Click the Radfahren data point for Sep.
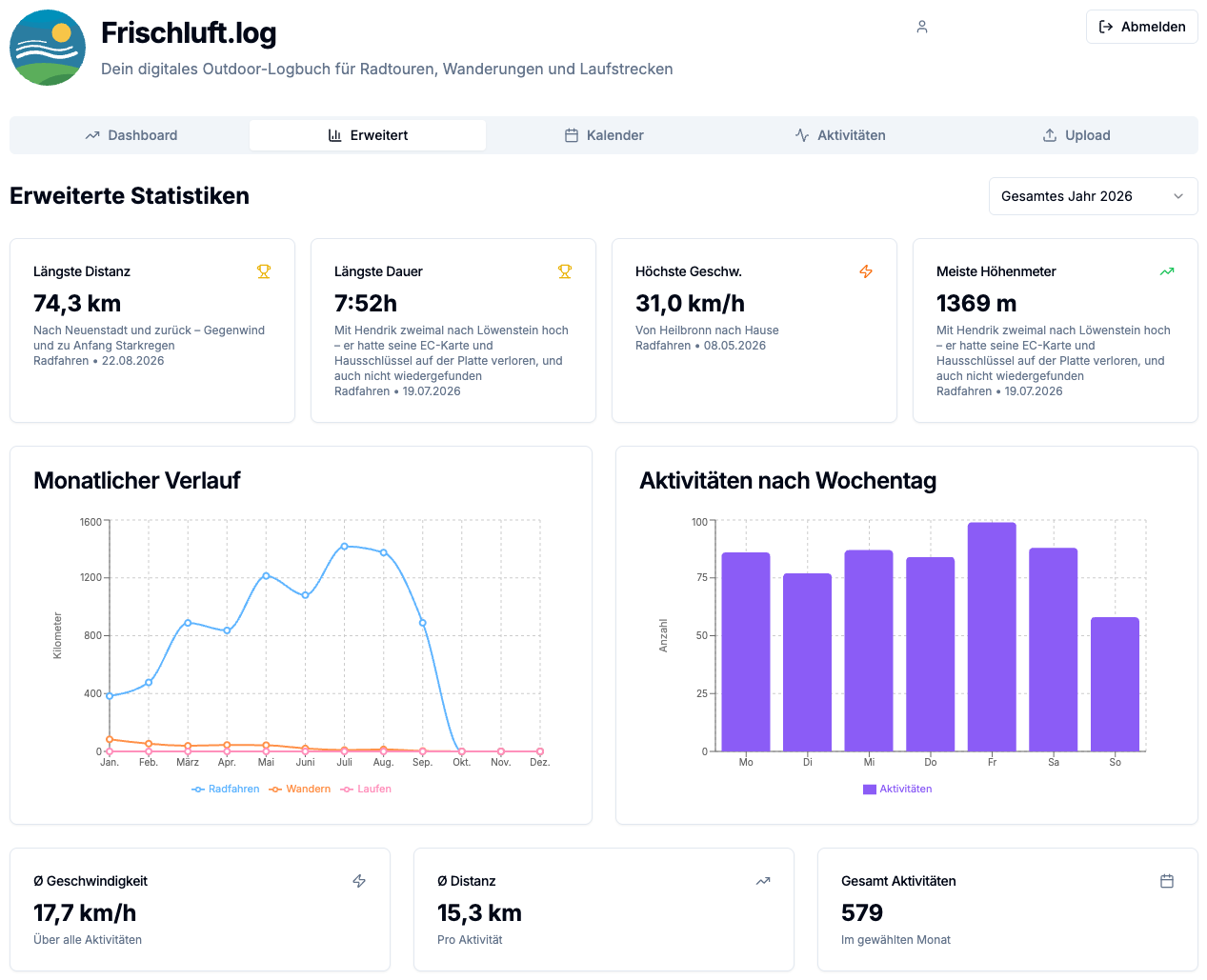 (422, 623)
